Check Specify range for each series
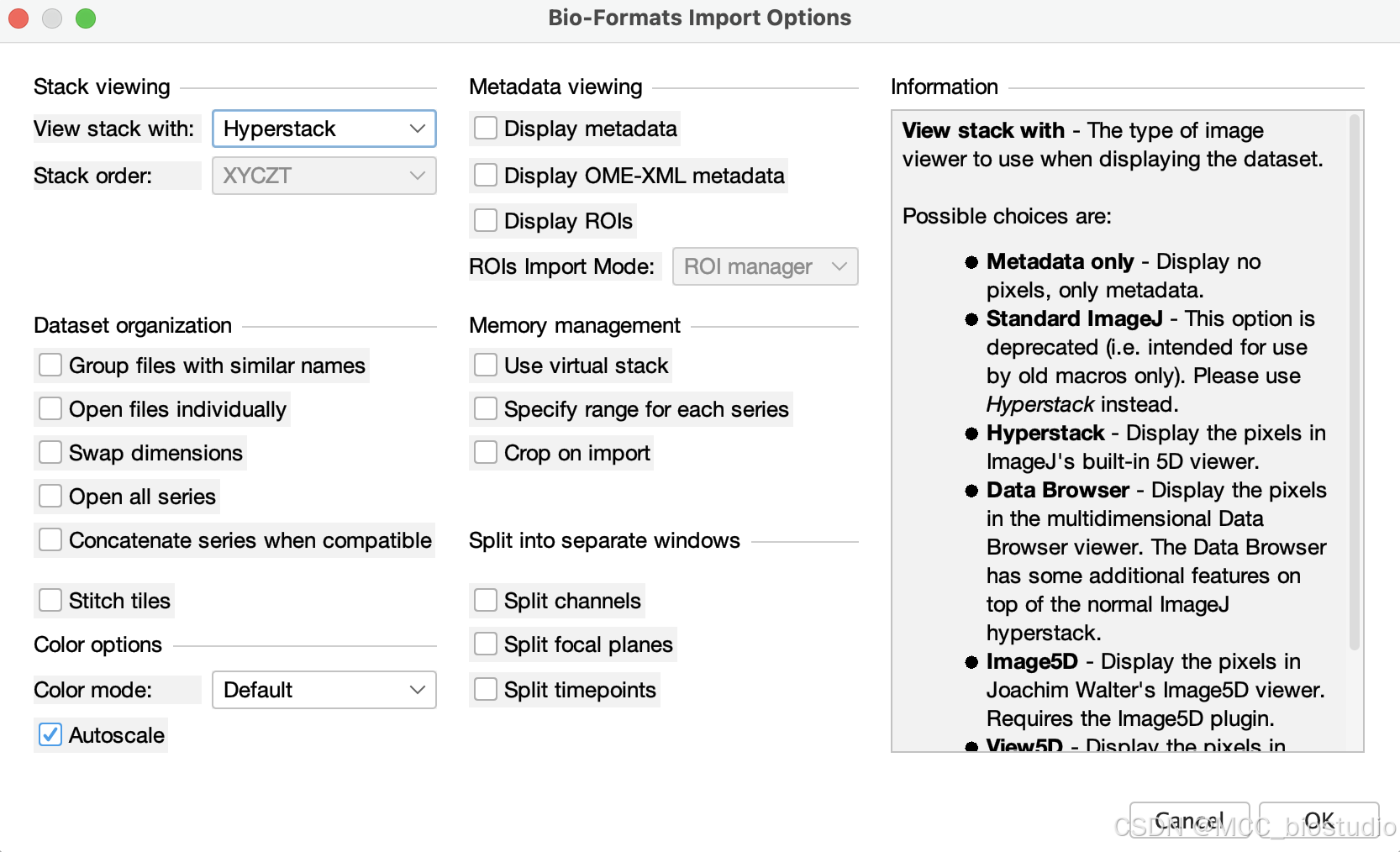This screenshot has width=1400, height=852. tap(486, 409)
